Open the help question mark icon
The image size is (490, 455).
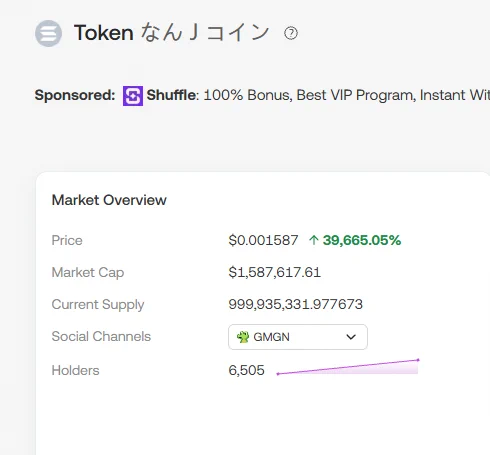(291, 33)
